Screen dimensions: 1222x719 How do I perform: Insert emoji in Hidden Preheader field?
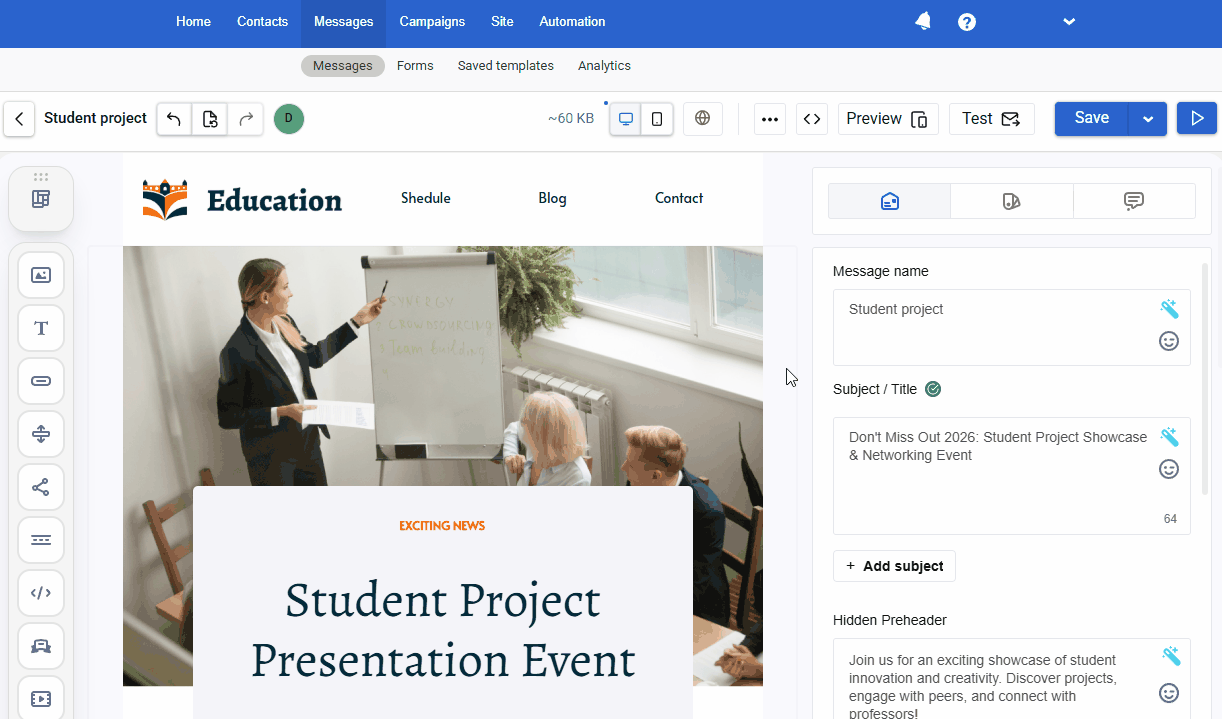click(x=1169, y=693)
